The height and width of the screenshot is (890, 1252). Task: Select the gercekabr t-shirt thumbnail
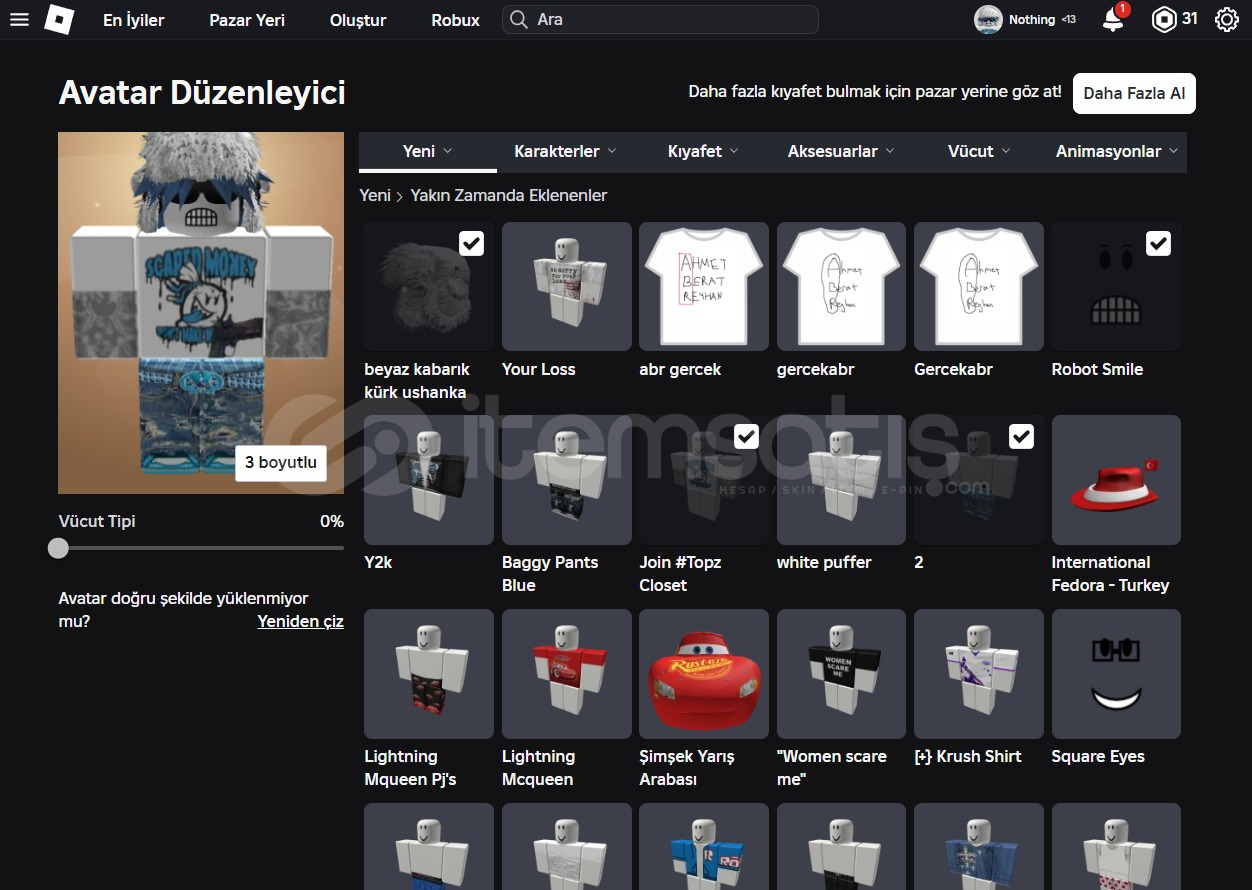point(841,286)
